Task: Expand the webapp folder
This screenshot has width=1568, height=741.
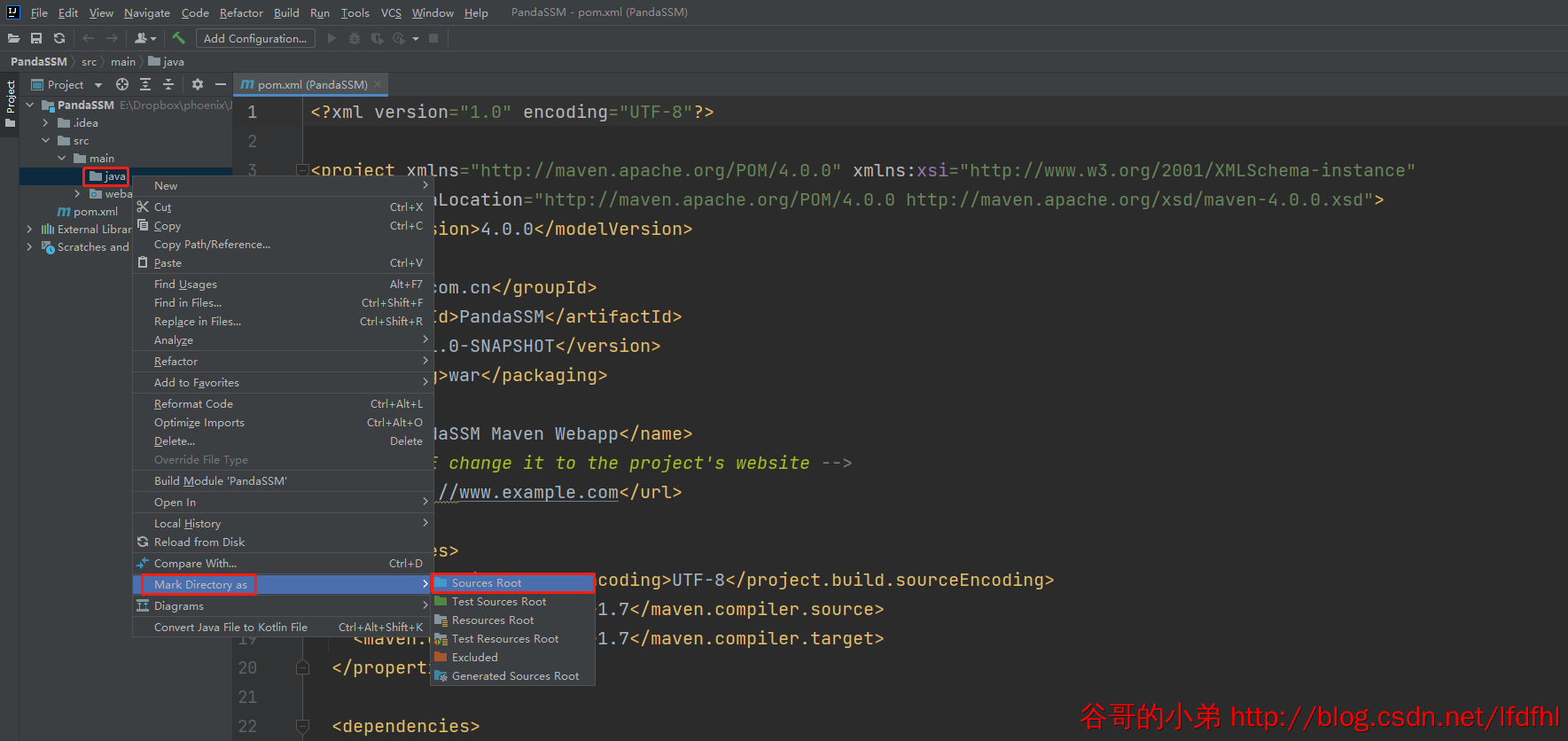Action: [78, 193]
